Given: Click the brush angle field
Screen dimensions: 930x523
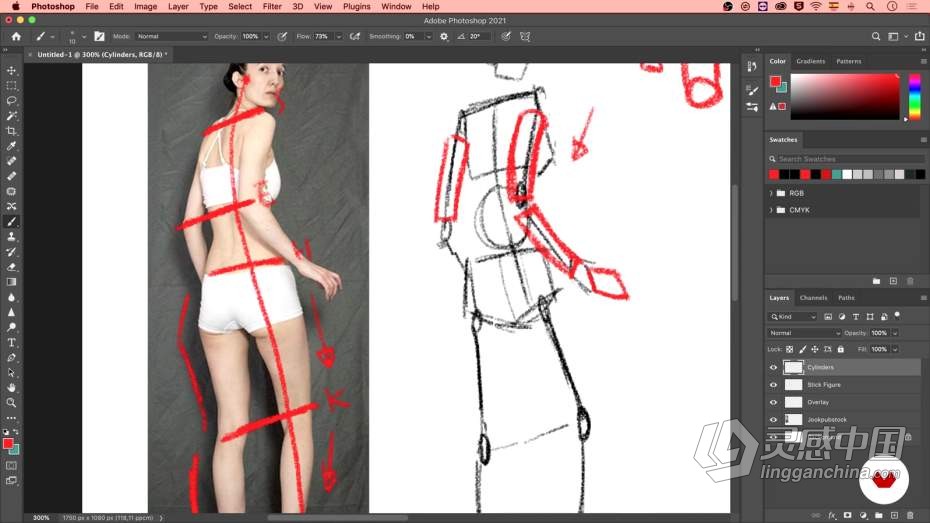Looking at the screenshot, I should [x=479, y=37].
